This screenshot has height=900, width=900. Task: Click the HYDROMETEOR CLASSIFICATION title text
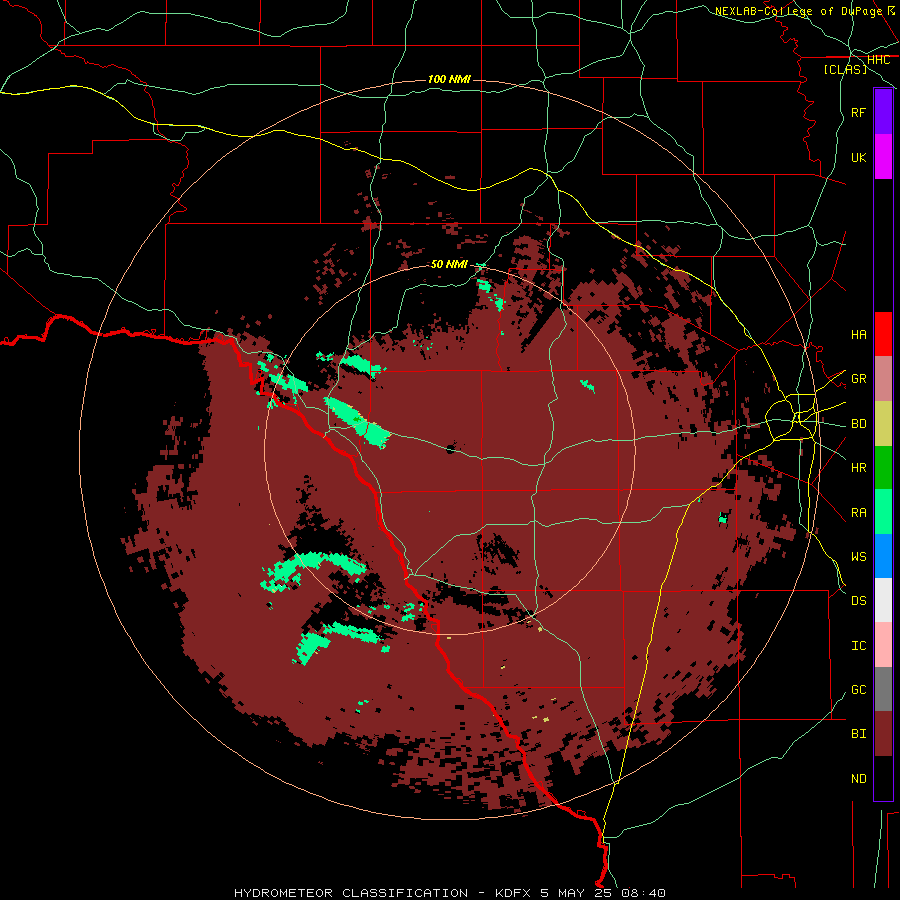351,893
